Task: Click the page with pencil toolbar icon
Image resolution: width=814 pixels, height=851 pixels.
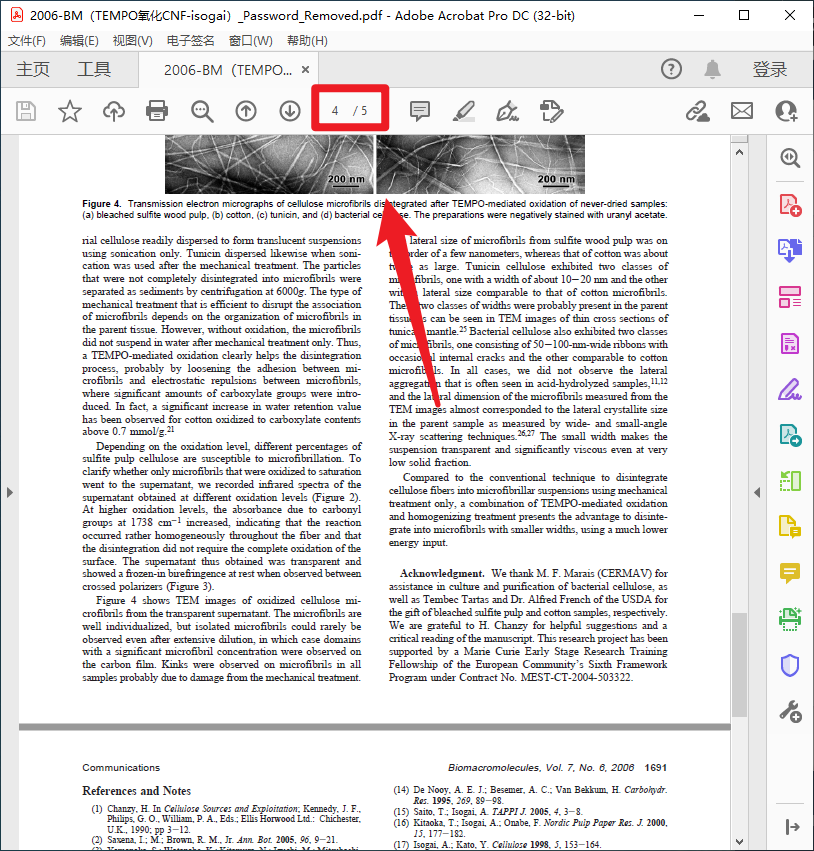Action: pyautogui.click(x=551, y=111)
